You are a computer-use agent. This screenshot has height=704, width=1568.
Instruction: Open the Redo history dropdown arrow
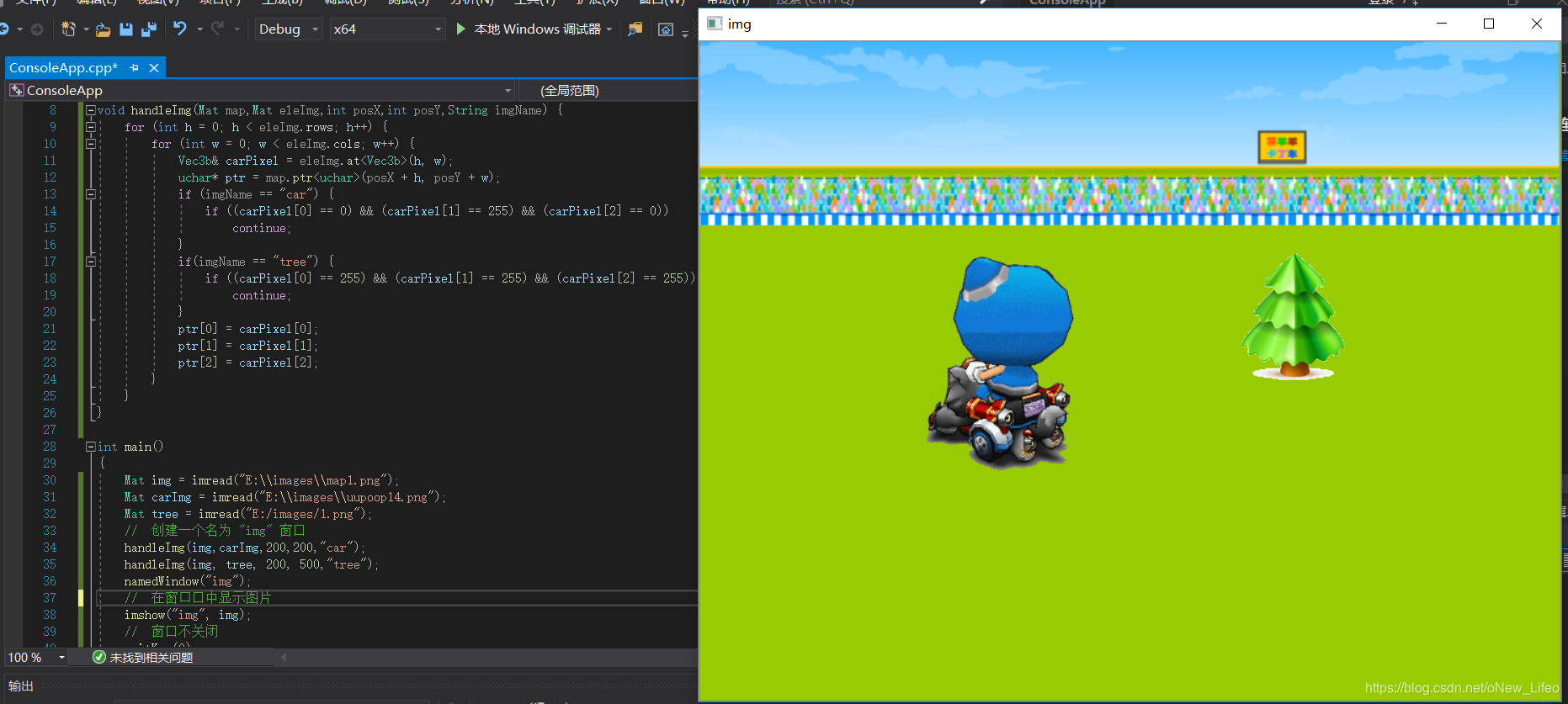pyautogui.click(x=237, y=29)
